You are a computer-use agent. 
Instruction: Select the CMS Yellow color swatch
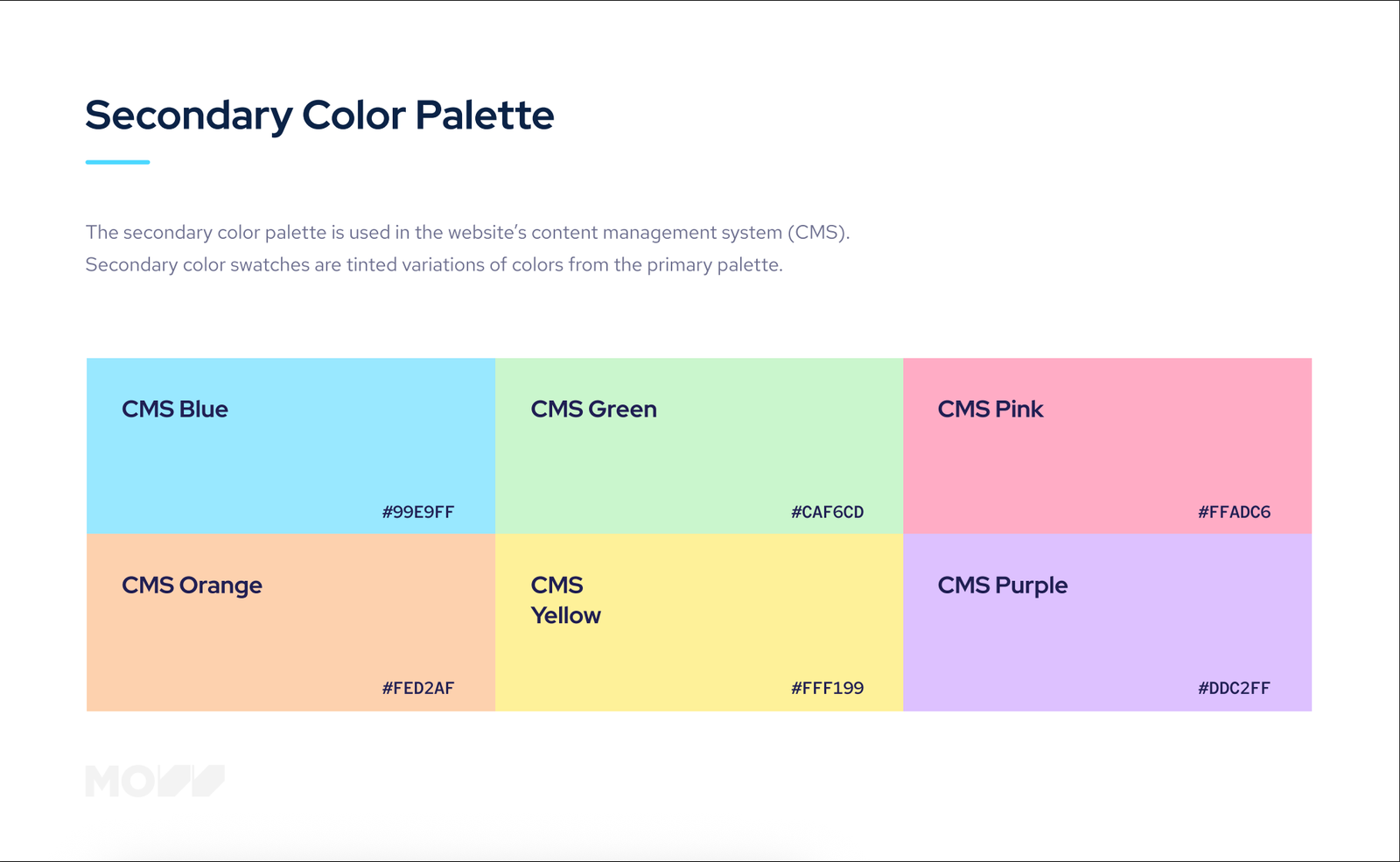(x=699, y=622)
